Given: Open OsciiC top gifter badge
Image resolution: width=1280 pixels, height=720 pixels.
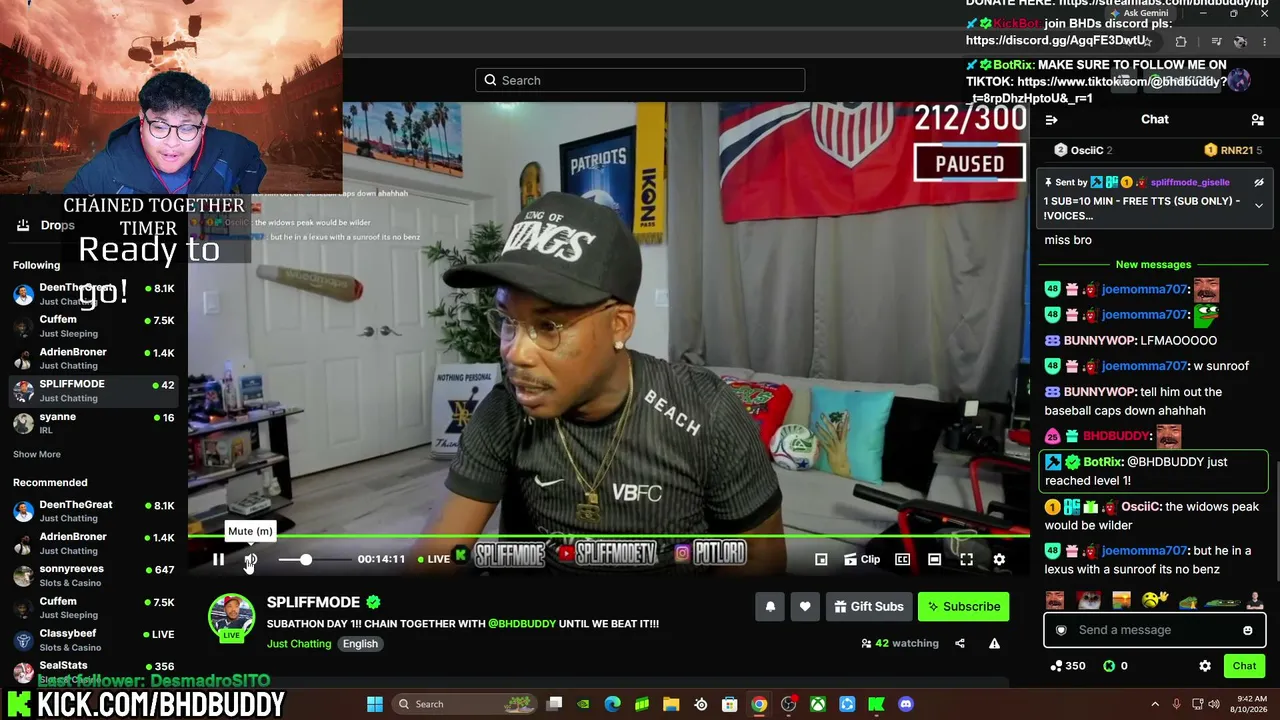Looking at the screenshot, I should pos(1083,150).
